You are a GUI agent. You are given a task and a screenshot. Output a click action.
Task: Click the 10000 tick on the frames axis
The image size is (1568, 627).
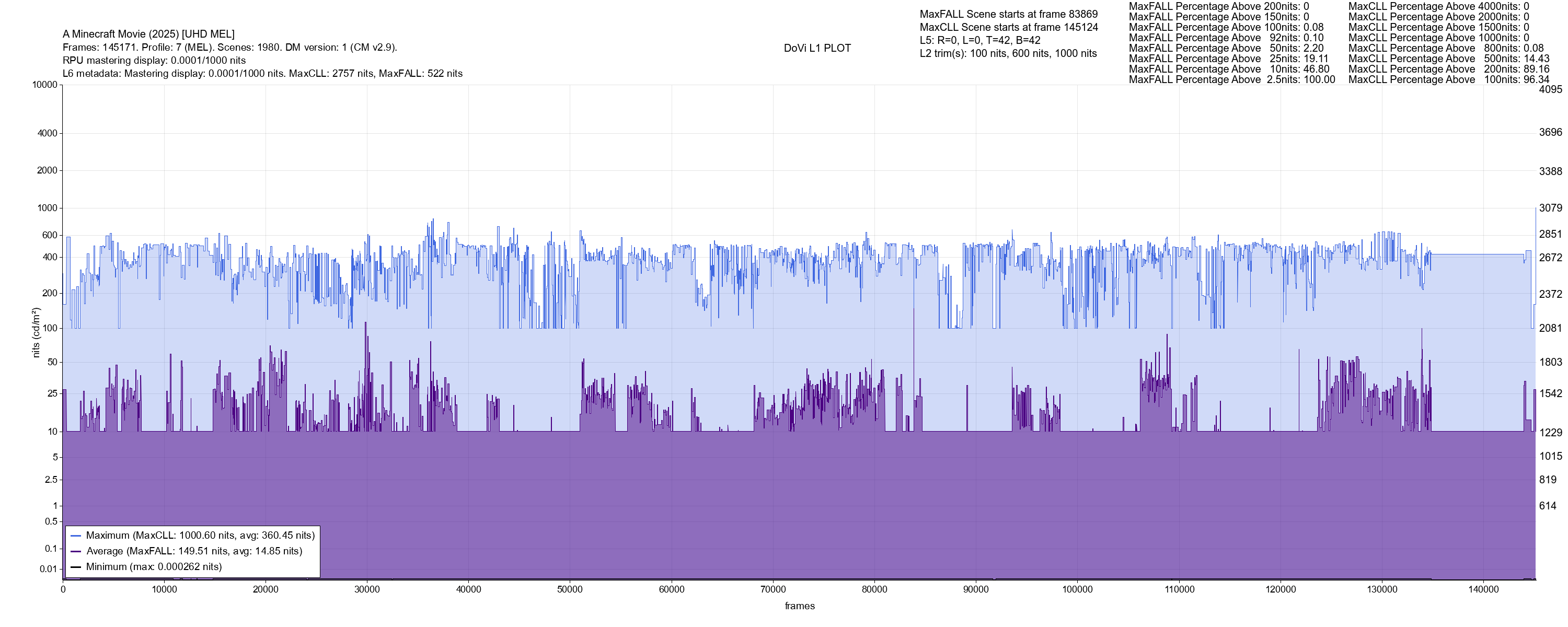[164, 589]
